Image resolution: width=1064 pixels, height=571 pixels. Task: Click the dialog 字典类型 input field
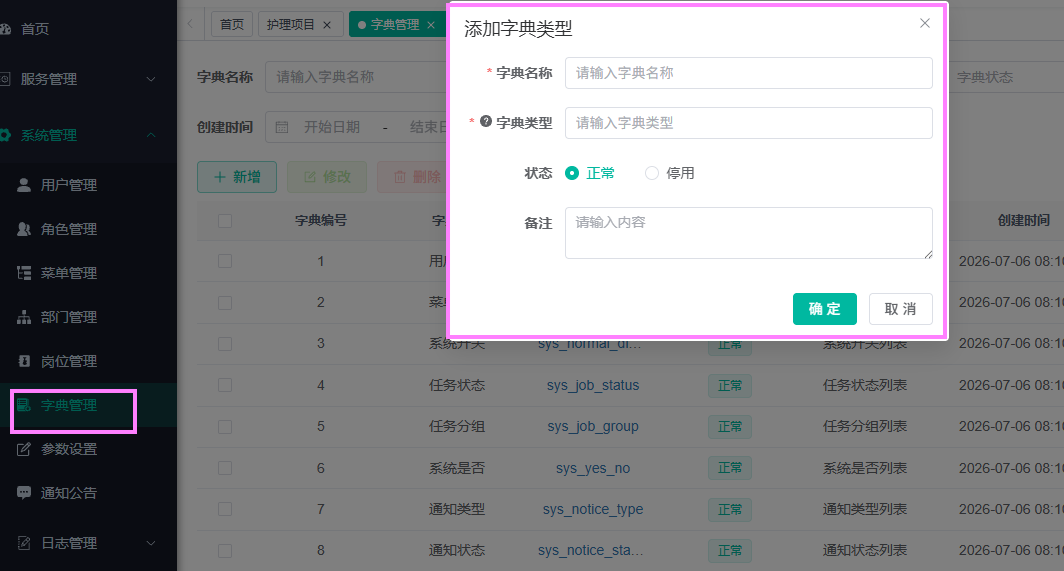[x=748, y=123]
